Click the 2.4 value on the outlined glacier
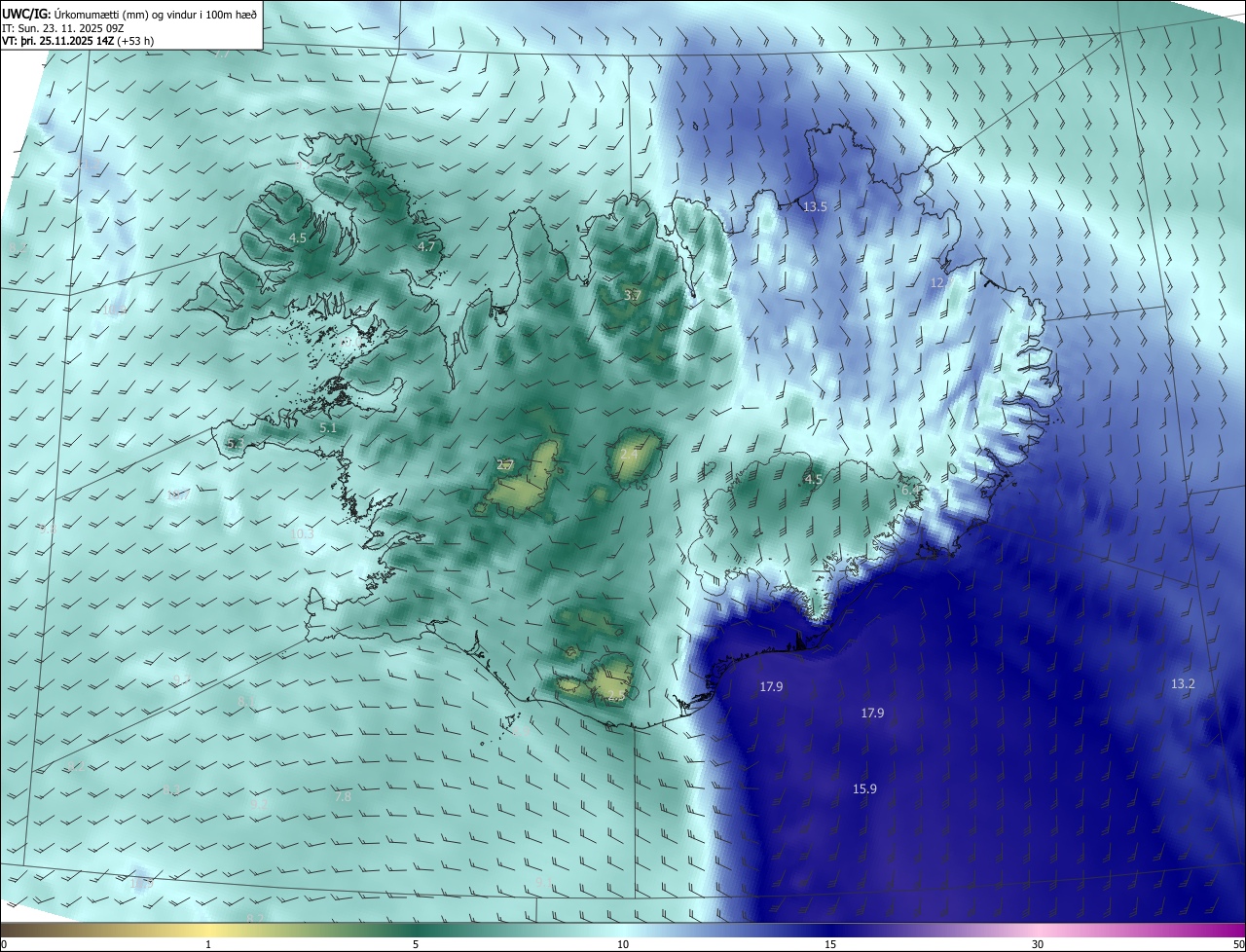The image size is (1246, 952). point(629,455)
